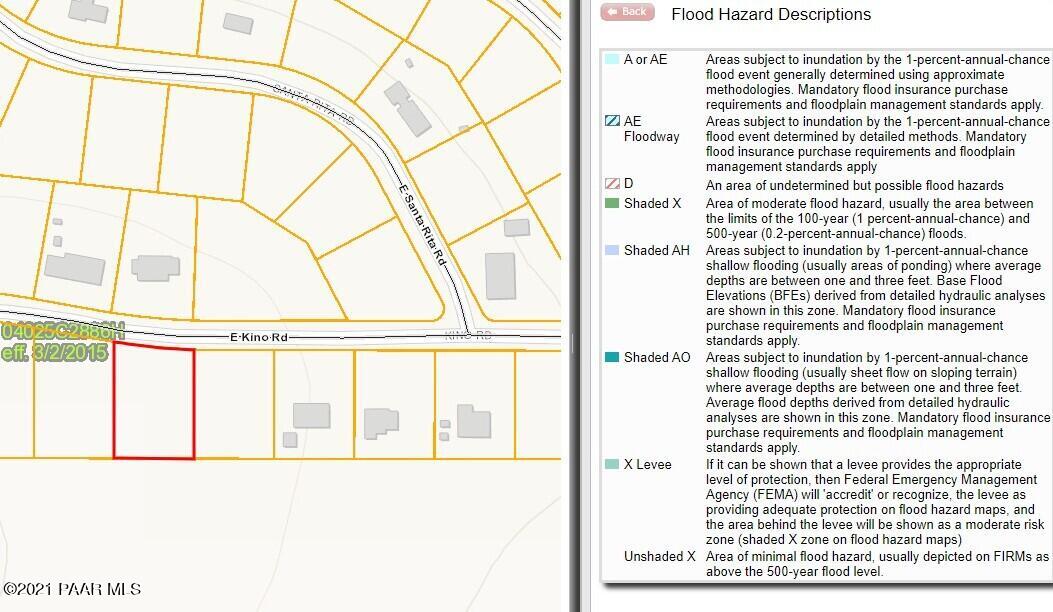Screen dimensions: 1053x612
Task: Click the Shaded X green swatch
Action: coord(612,203)
